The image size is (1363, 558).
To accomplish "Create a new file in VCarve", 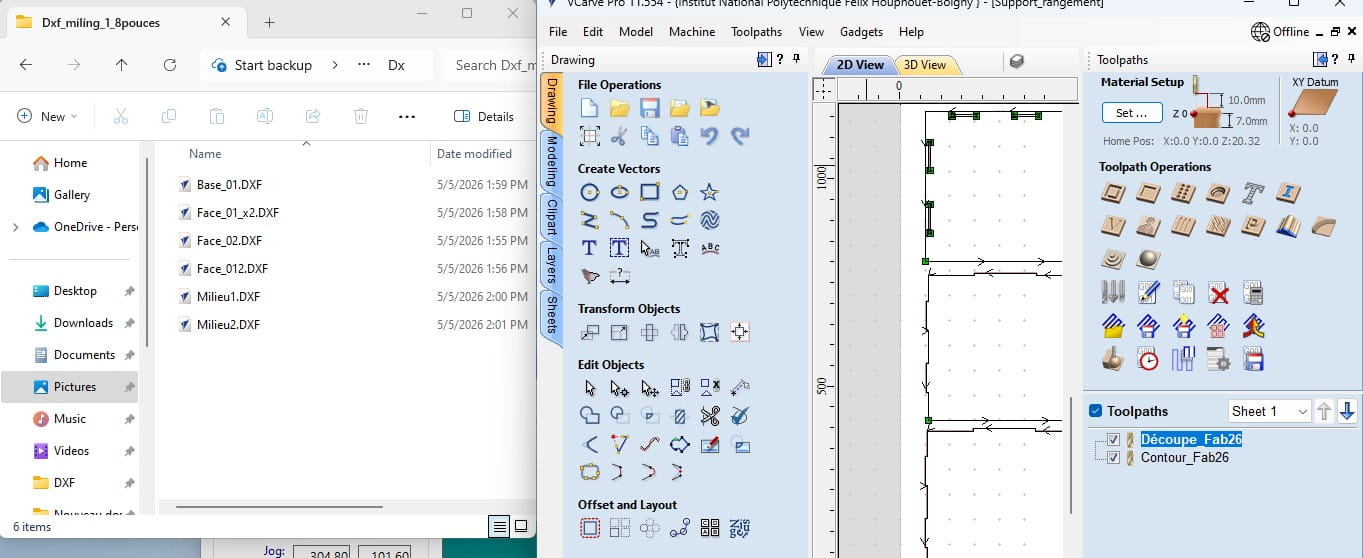I will coord(589,108).
